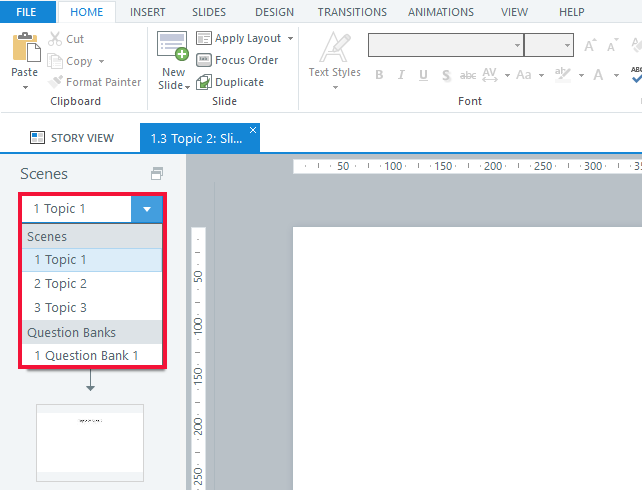Switch to the SLIDES tab

point(209,12)
